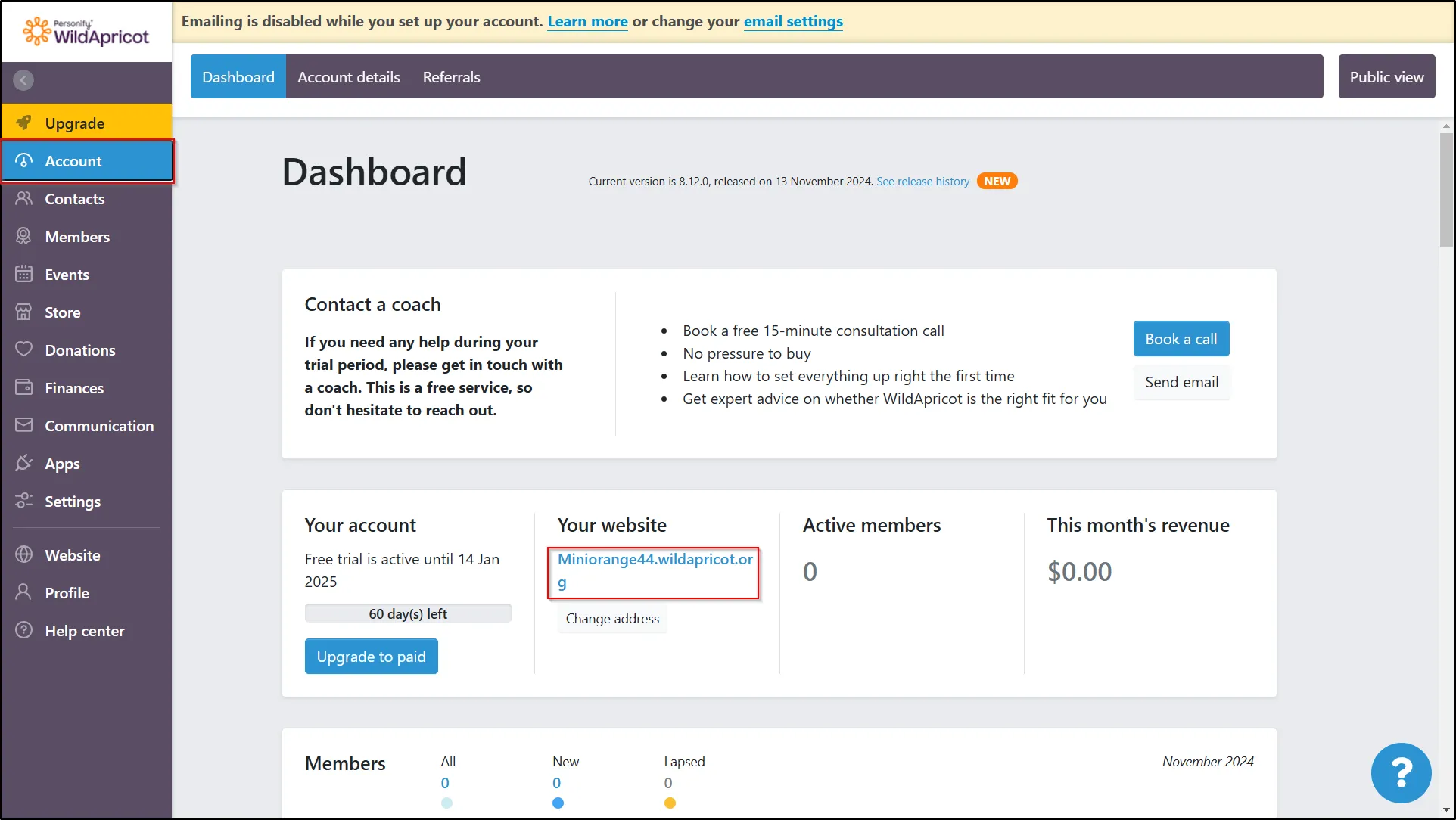Screen dimensions: 1456x820
Task: Open Settings from the sidebar
Action: [x=73, y=501]
